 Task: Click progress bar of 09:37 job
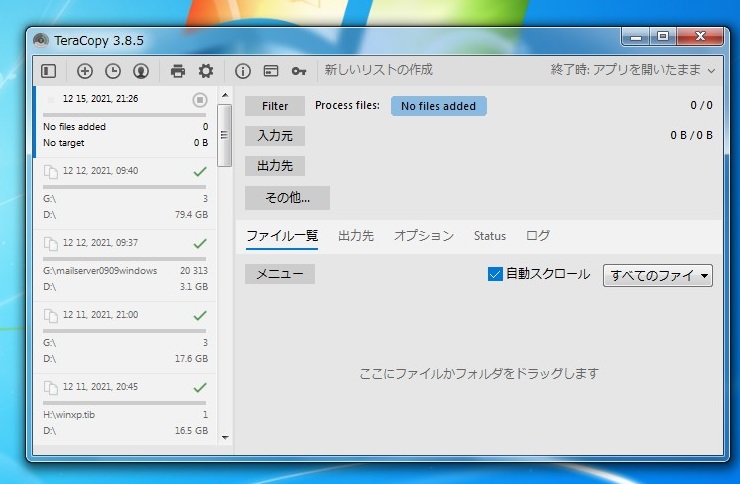click(x=125, y=259)
